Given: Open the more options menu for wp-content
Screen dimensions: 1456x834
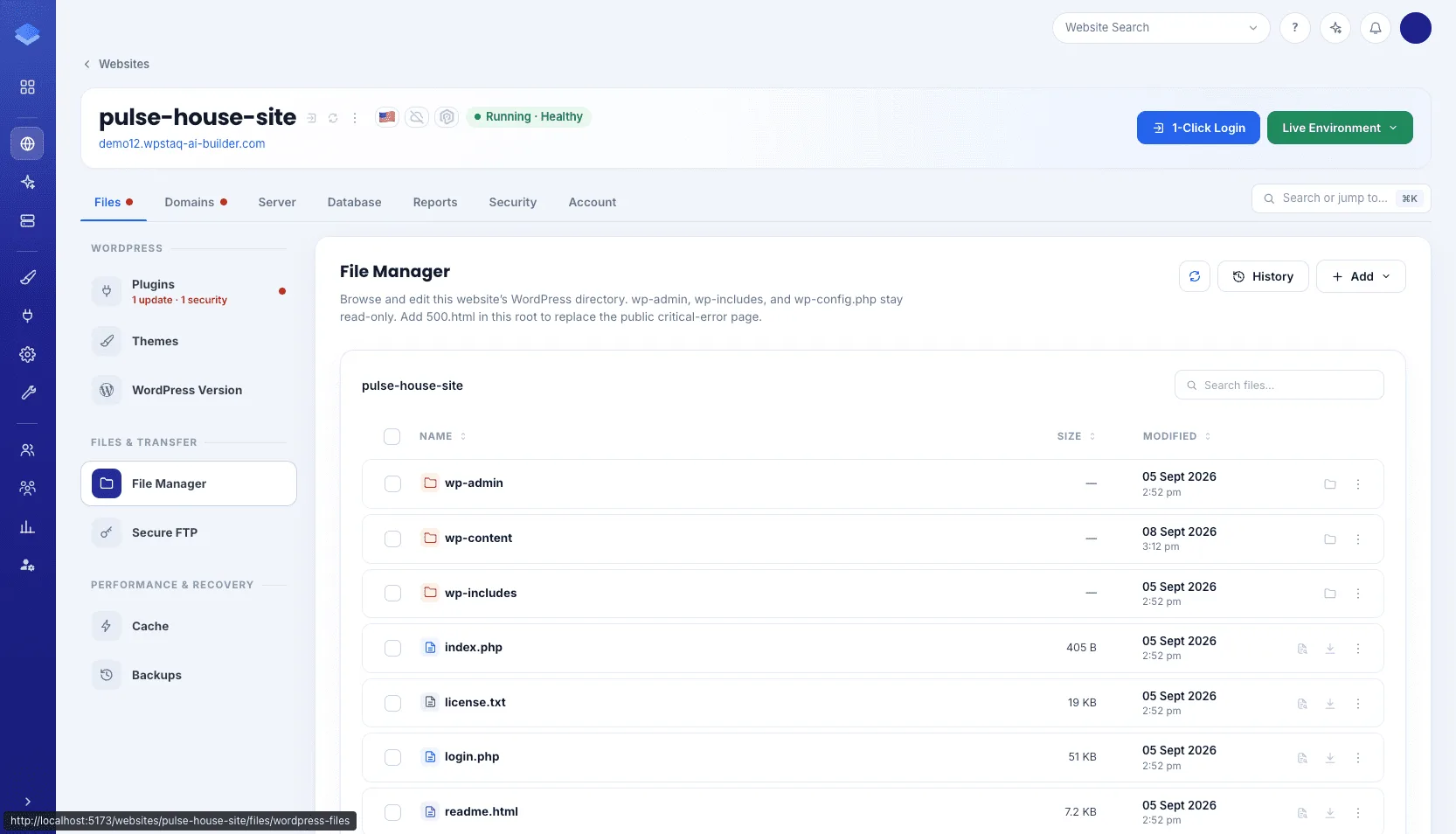Looking at the screenshot, I should tap(1358, 539).
